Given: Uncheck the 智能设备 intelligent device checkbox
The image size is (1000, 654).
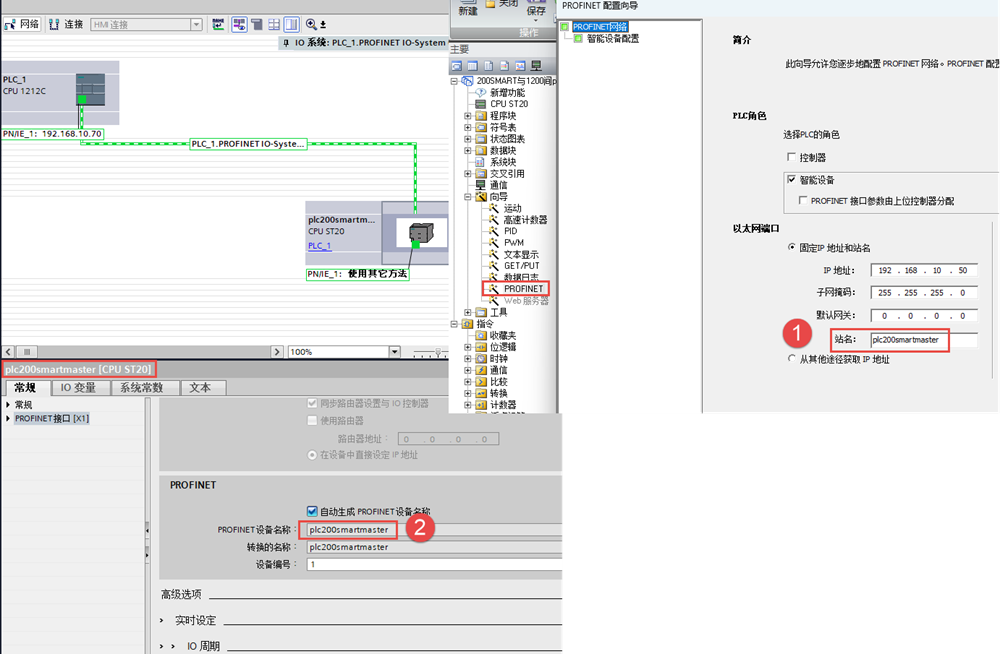Looking at the screenshot, I should pyautogui.click(x=791, y=180).
